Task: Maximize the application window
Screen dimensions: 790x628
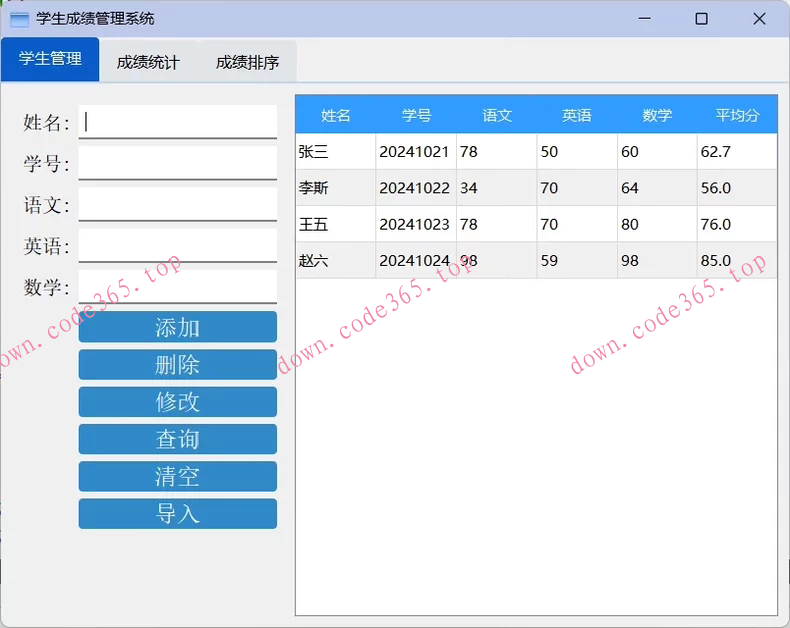Action: coord(701,19)
